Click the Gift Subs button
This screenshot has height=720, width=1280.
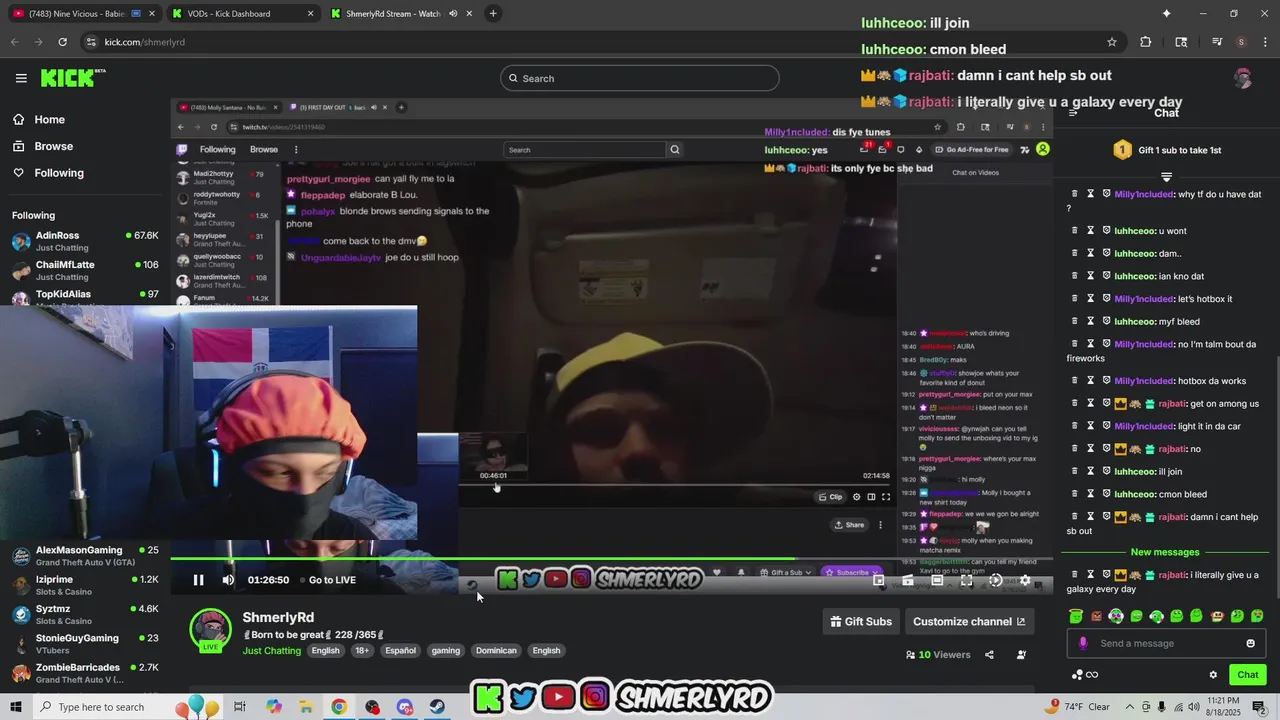click(861, 621)
